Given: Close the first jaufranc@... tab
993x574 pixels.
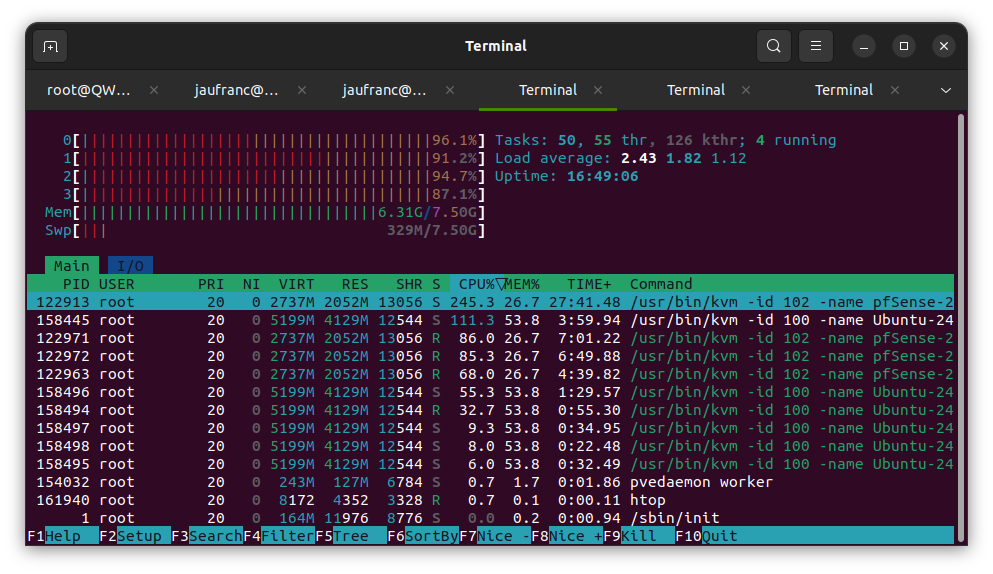Looking at the screenshot, I should pyautogui.click(x=302, y=91).
